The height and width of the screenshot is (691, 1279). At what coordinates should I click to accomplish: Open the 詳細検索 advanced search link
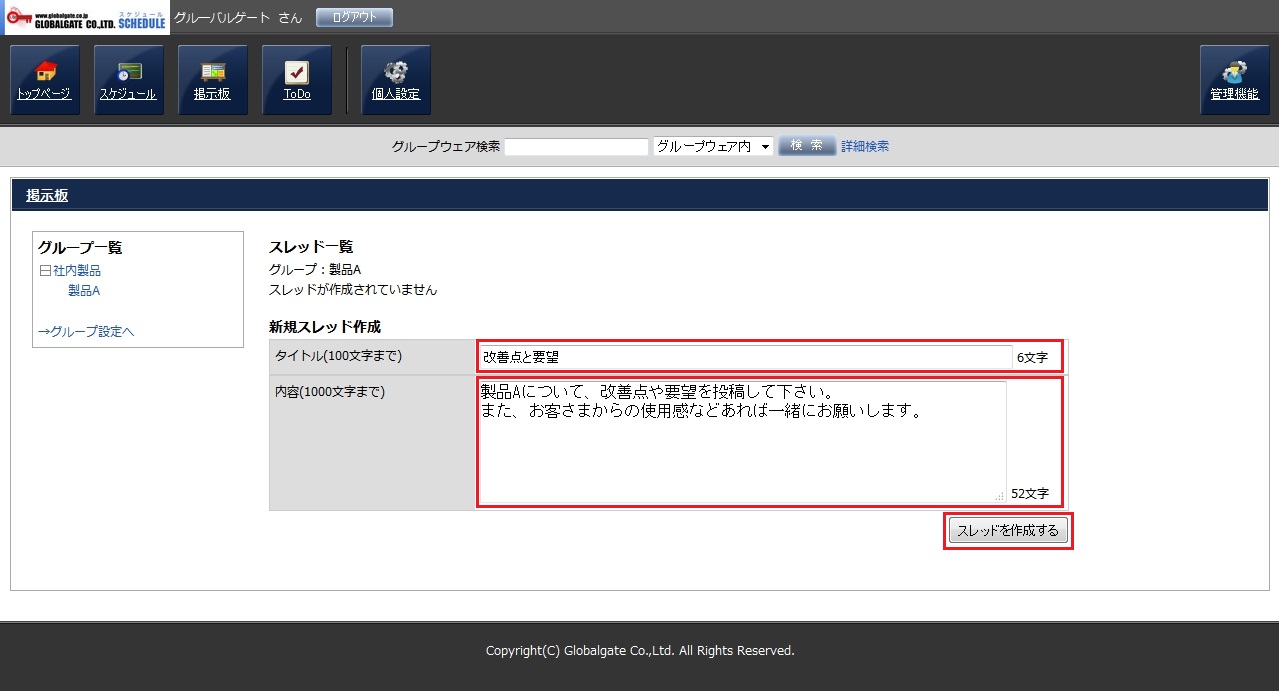pos(864,146)
